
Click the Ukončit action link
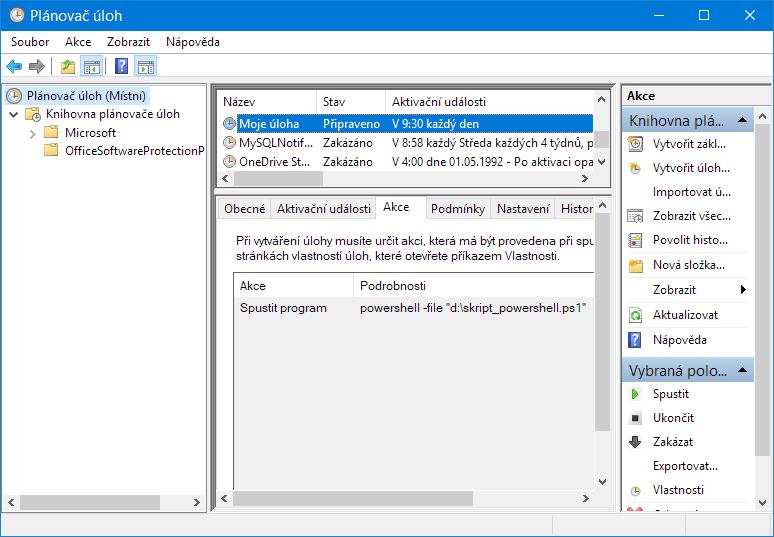673,418
